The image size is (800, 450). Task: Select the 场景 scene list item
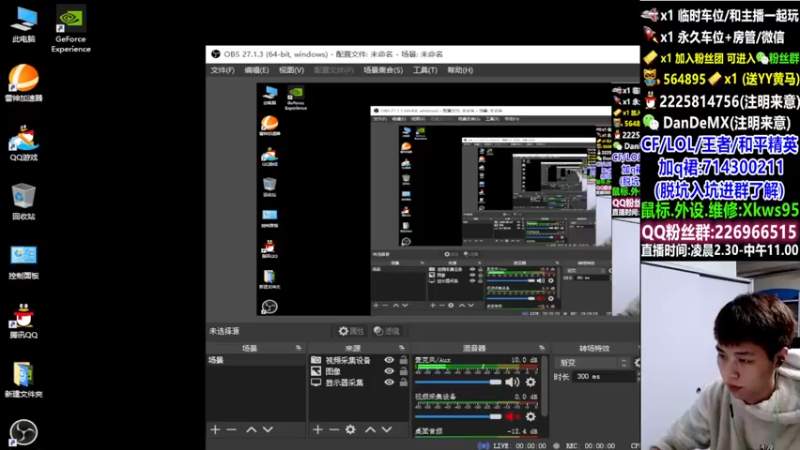[256, 360]
